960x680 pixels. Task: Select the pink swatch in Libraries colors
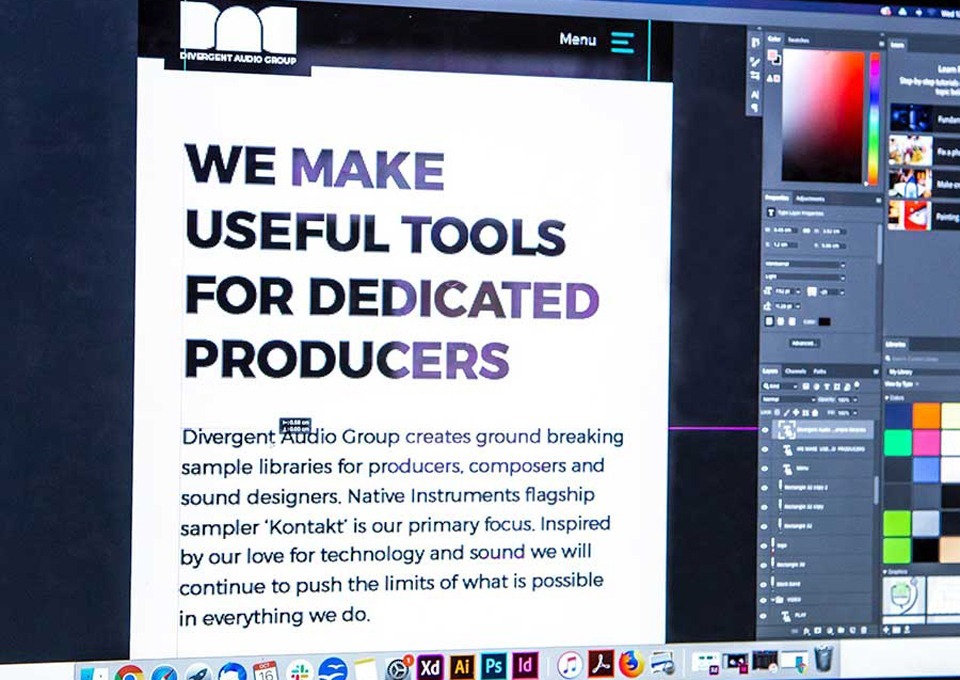(926, 442)
